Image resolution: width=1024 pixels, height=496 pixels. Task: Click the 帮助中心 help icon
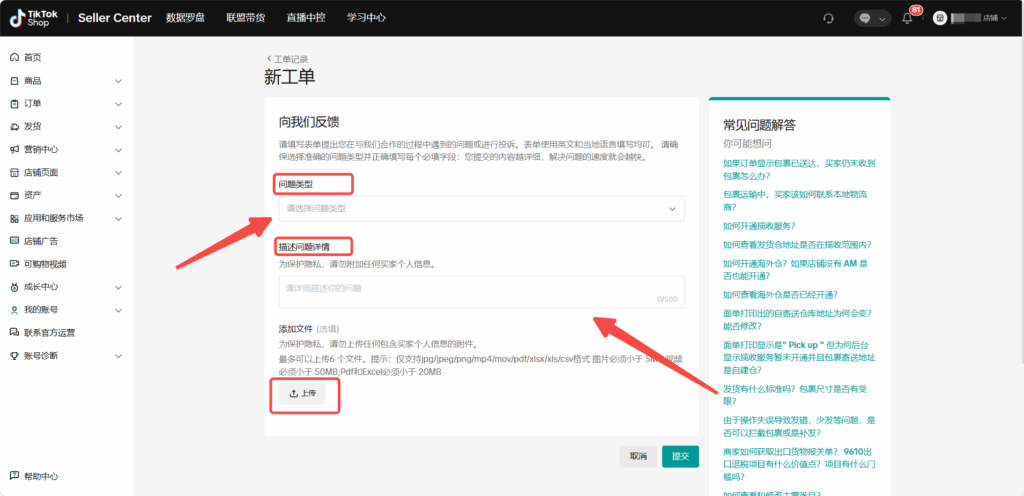tap(14, 476)
